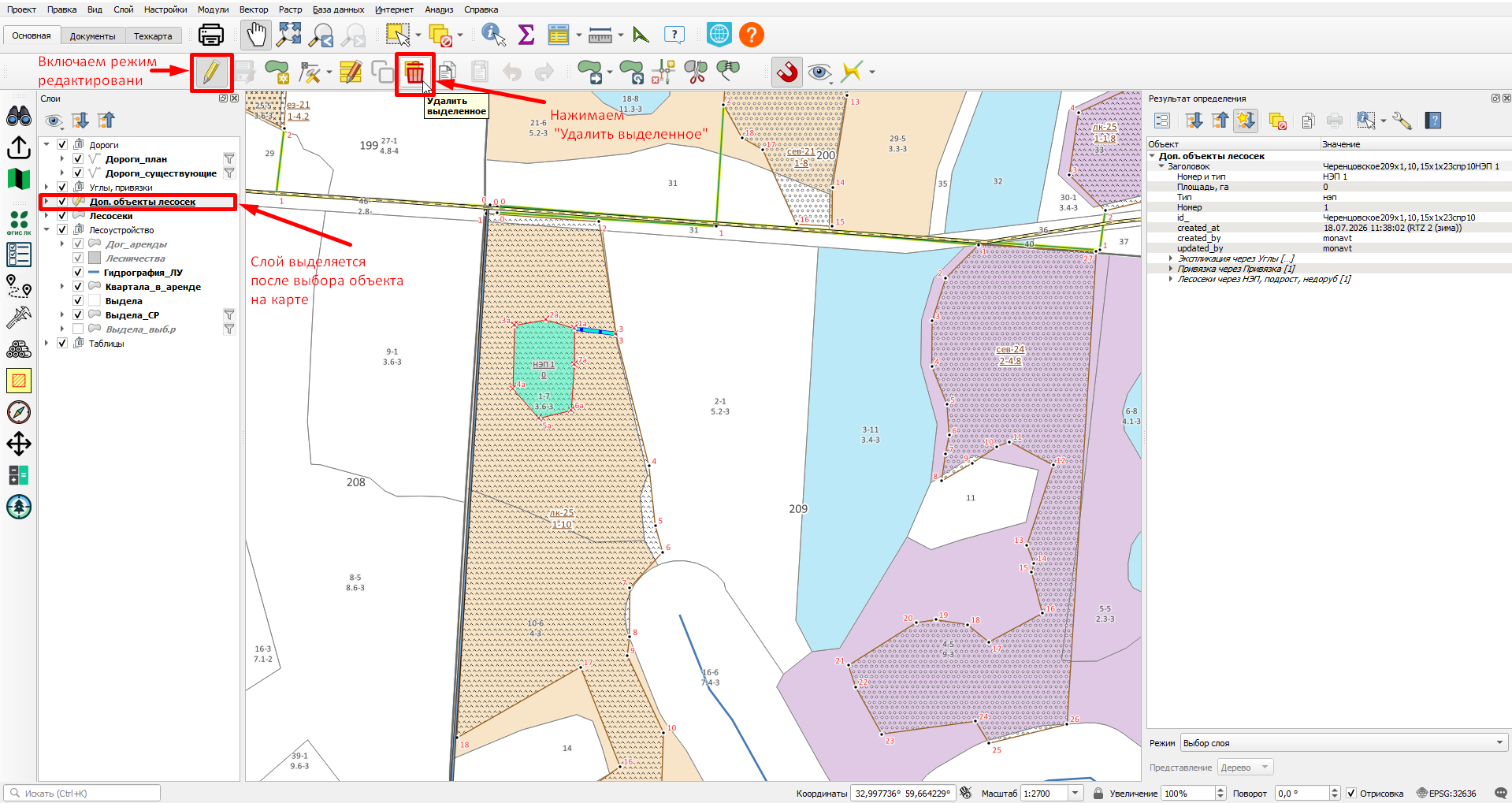1512x803 pixels.
Task: Click the EPSG:32636 projection button
Action: click(1447, 794)
